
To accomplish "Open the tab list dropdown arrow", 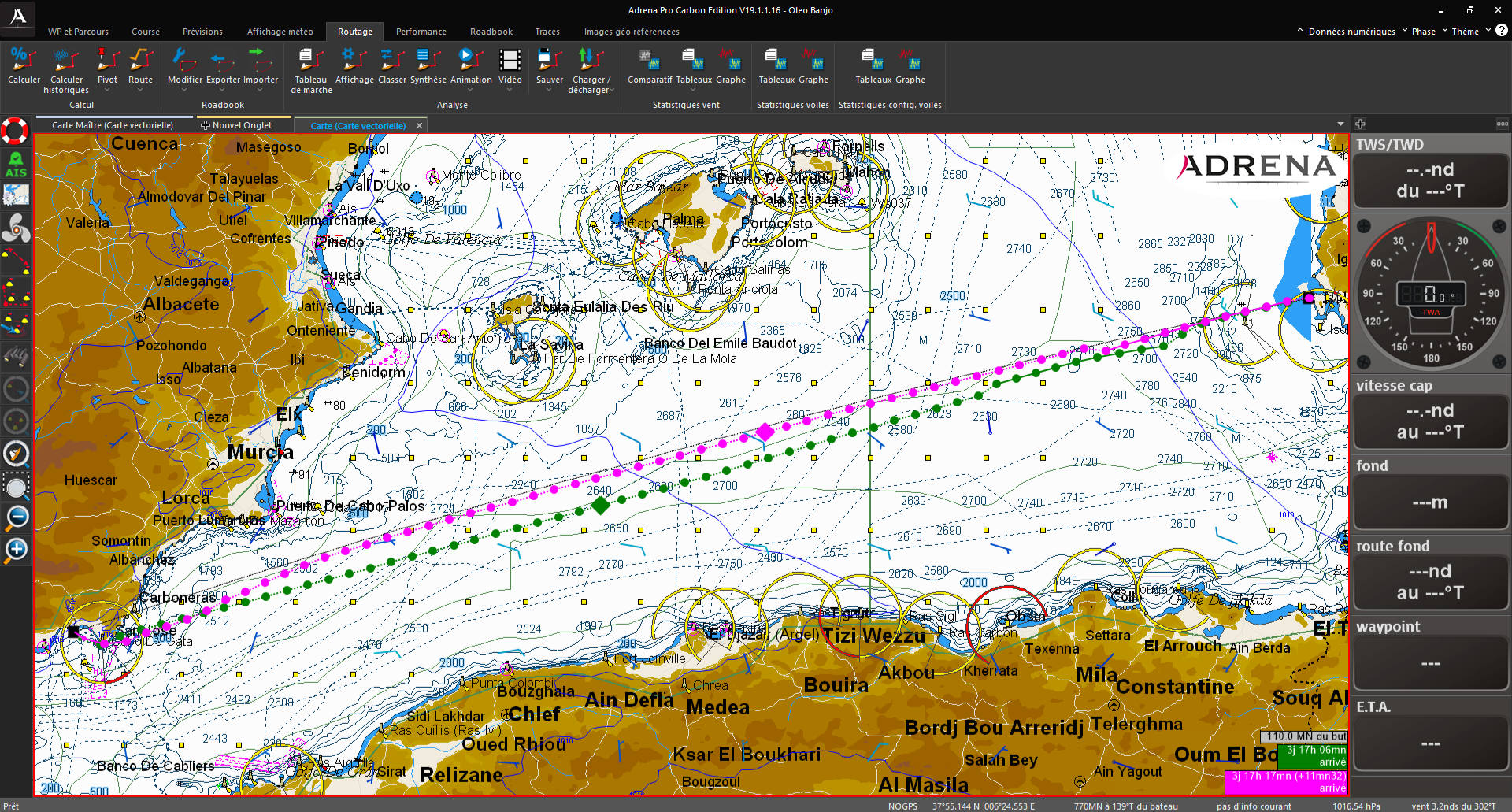I will pos(1340,124).
